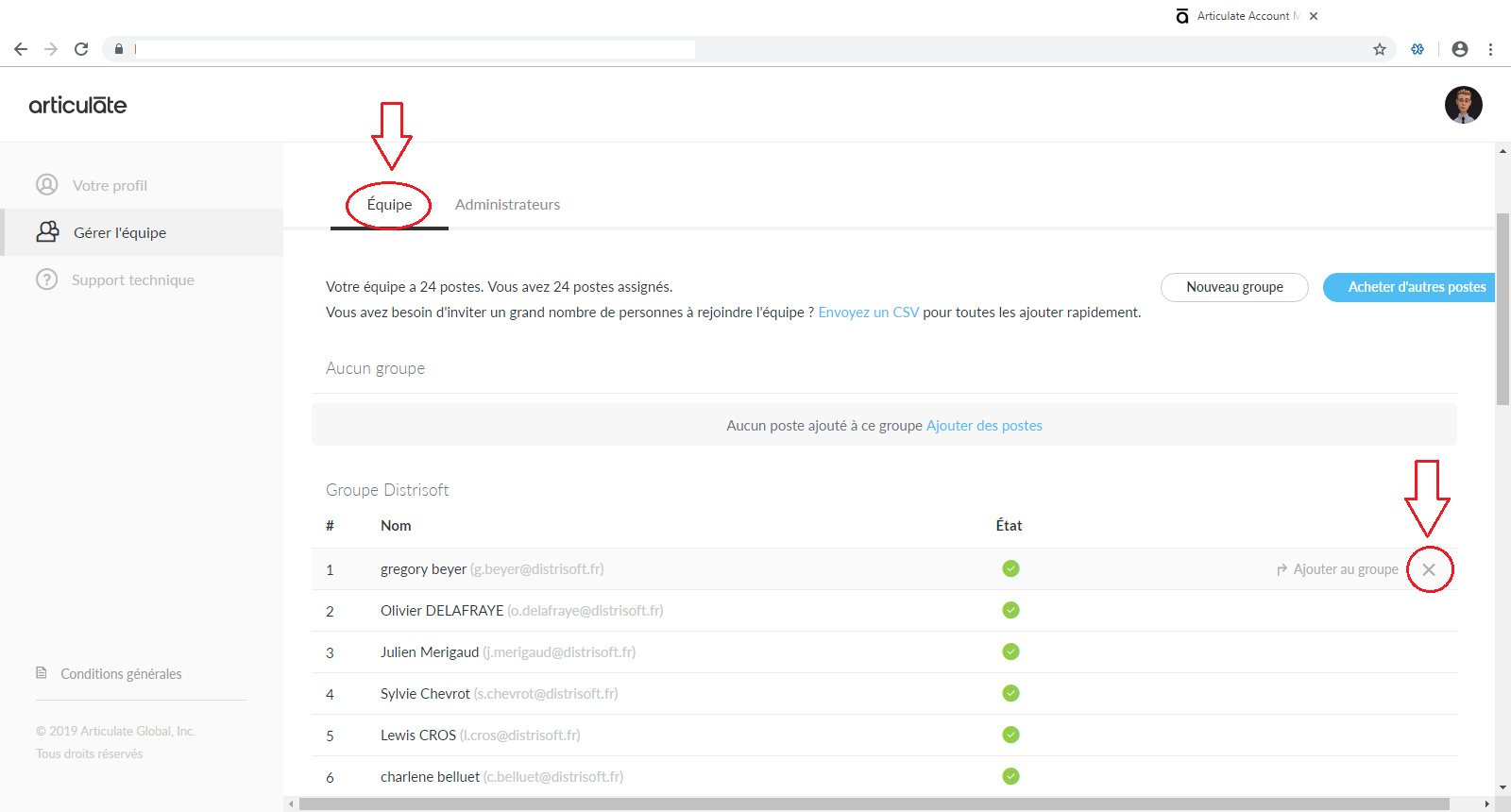
Task: Click Acheter d'autres postes button
Action: (x=1409, y=287)
